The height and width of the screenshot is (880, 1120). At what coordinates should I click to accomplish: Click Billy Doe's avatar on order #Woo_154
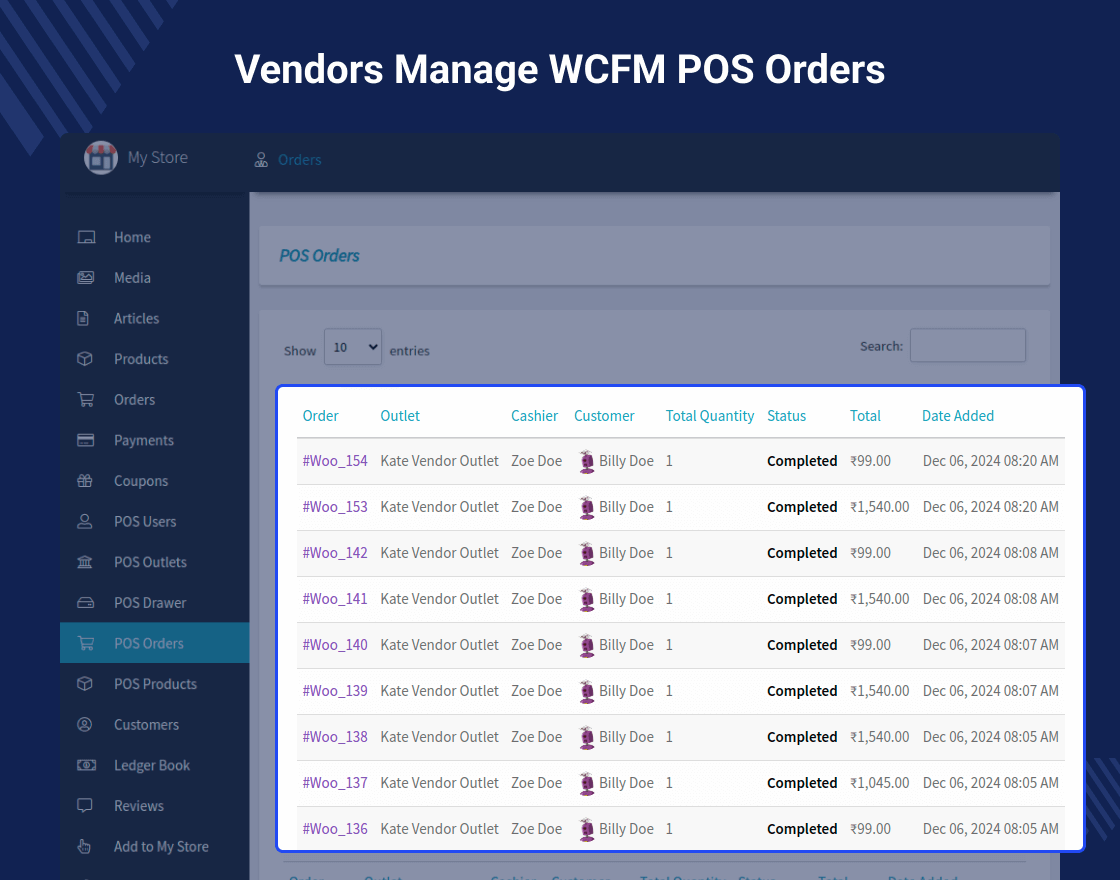tap(587, 461)
